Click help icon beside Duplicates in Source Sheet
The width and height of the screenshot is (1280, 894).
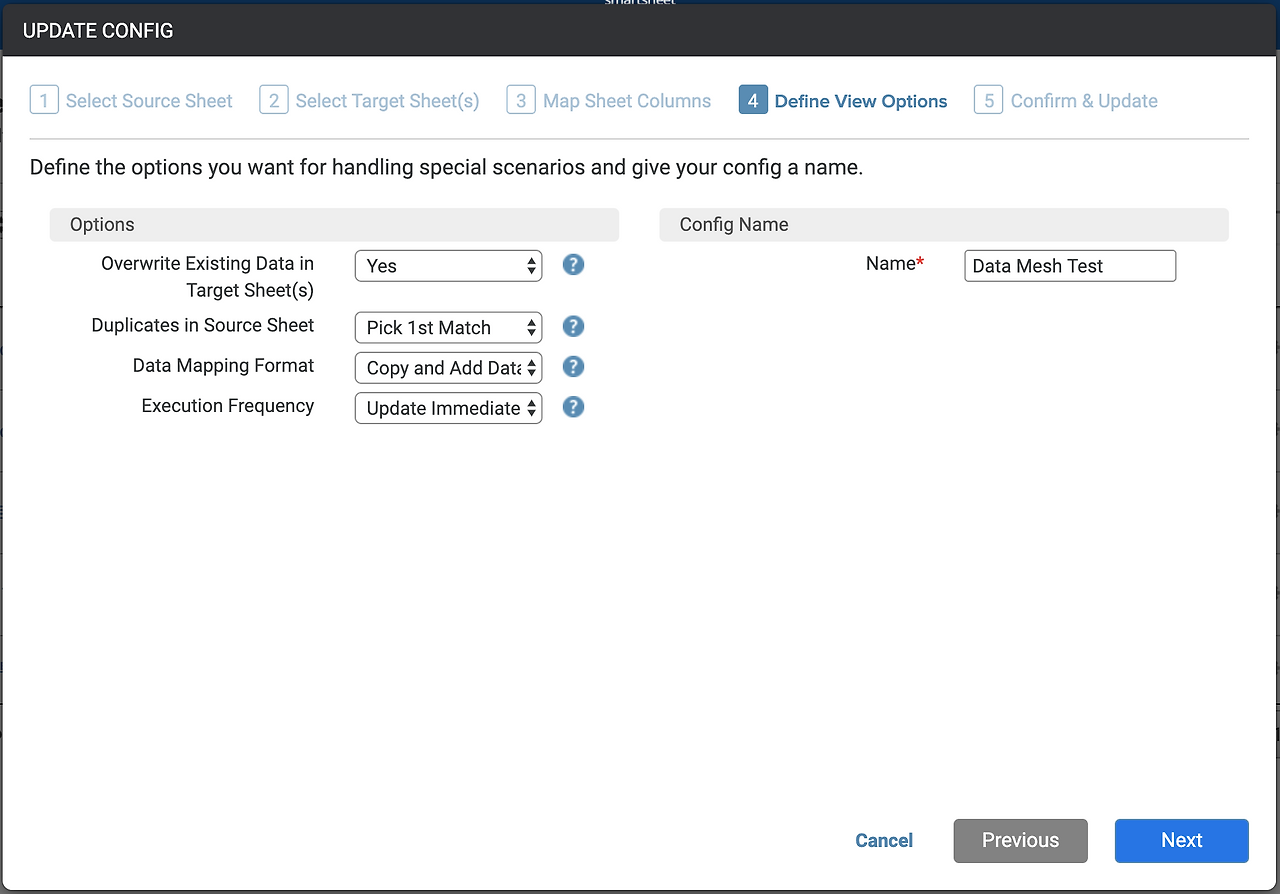click(573, 326)
